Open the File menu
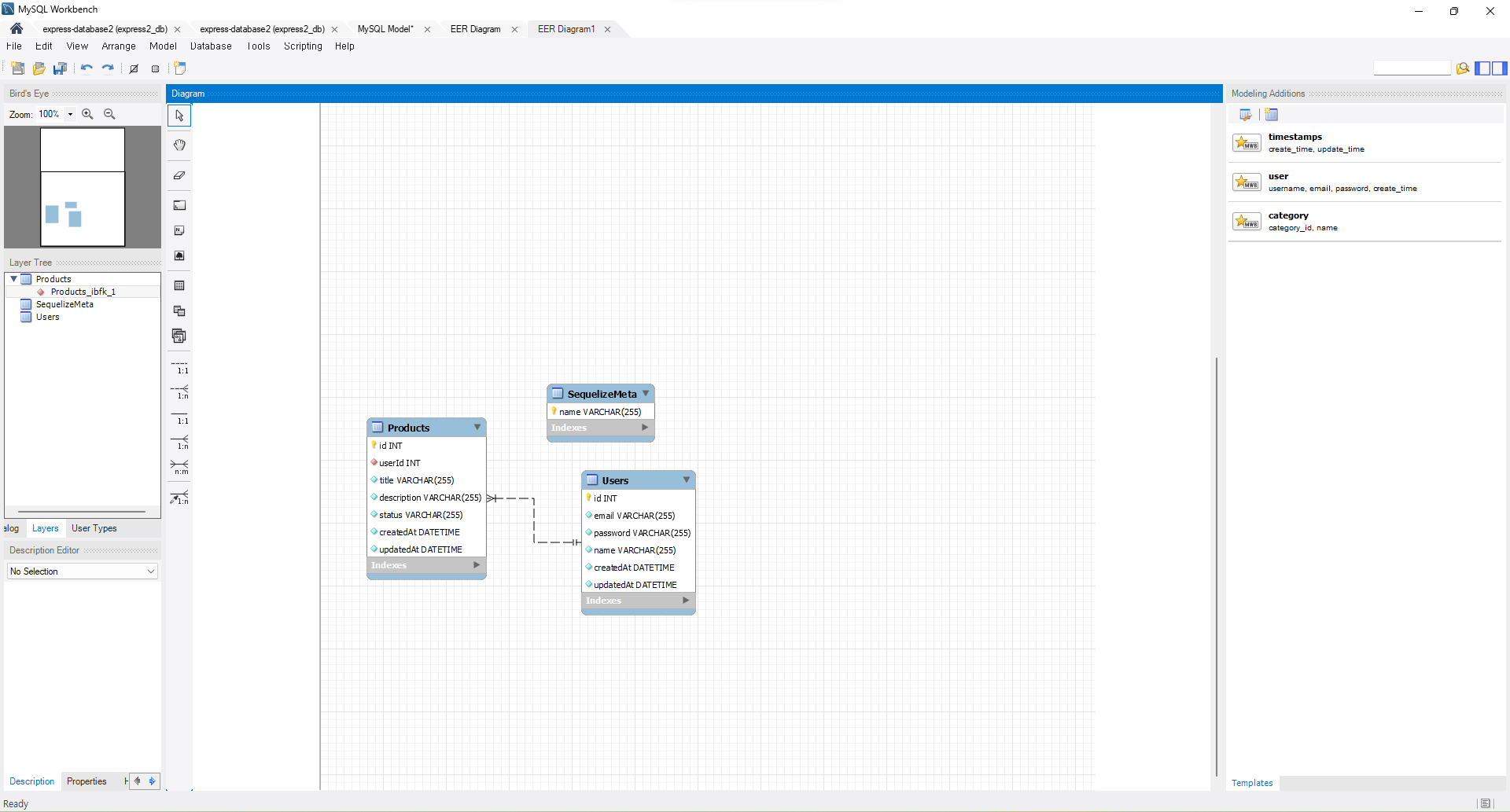Viewport: 1510px width, 812px height. pyautogui.click(x=14, y=46)
